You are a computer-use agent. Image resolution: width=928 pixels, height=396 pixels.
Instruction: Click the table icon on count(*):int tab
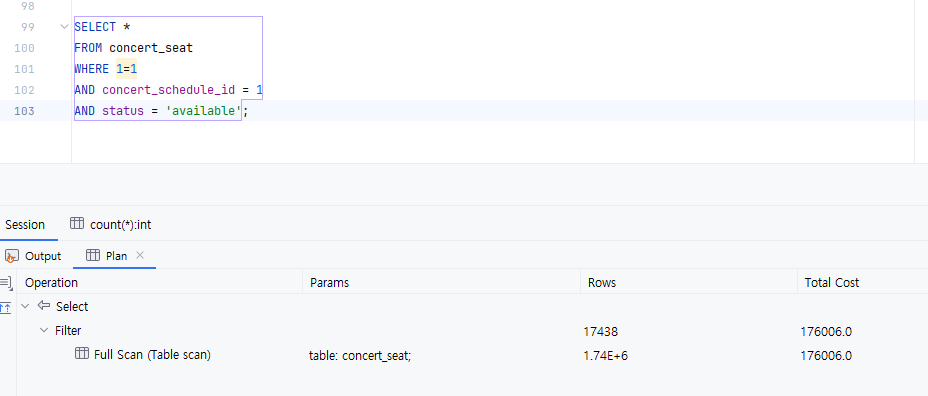77,224
